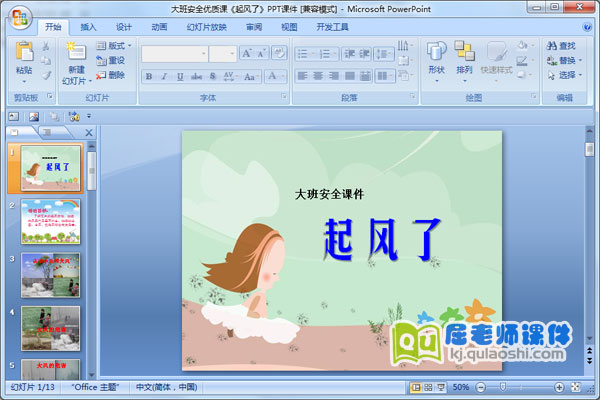Click the Shape Effects icon
Screen dimensions: 600x400
(x=524, y=75)
